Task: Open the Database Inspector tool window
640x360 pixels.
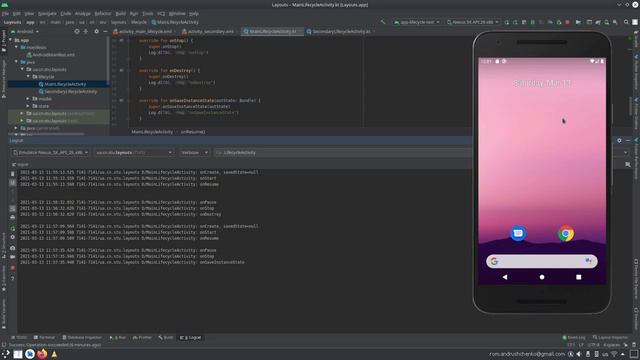Action: point(82,338)
